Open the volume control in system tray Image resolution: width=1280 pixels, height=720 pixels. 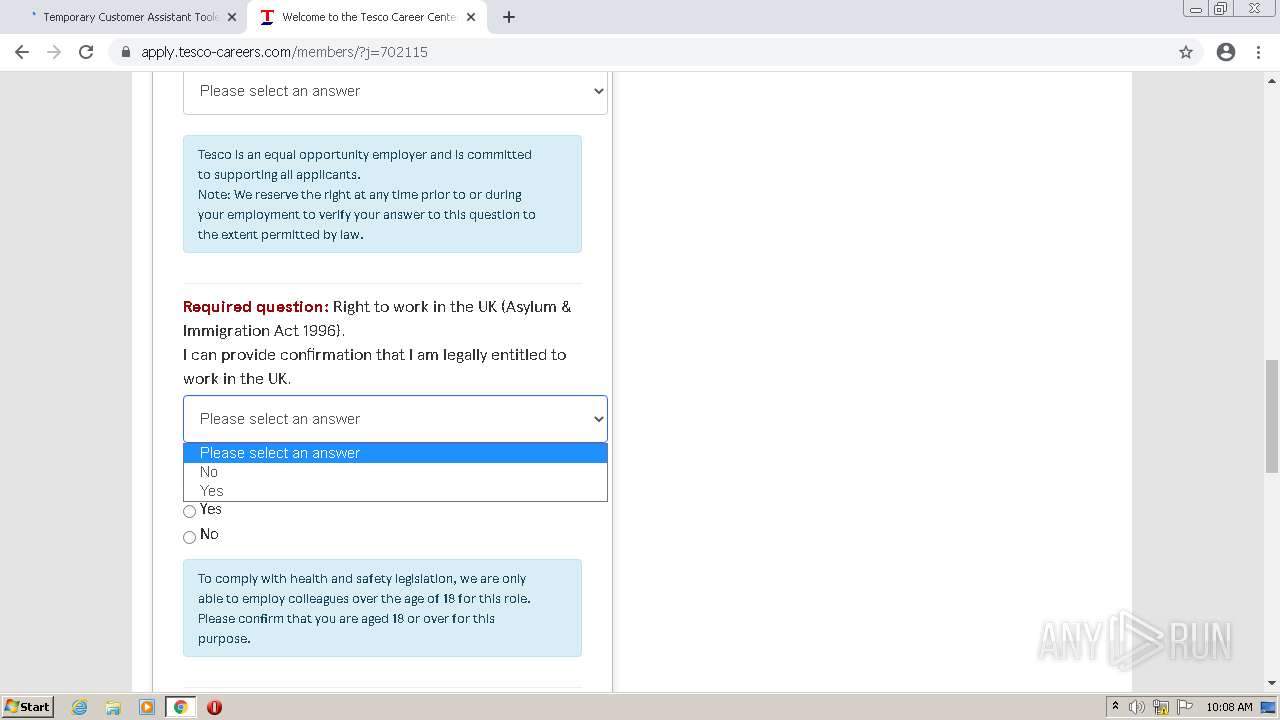1137,707
